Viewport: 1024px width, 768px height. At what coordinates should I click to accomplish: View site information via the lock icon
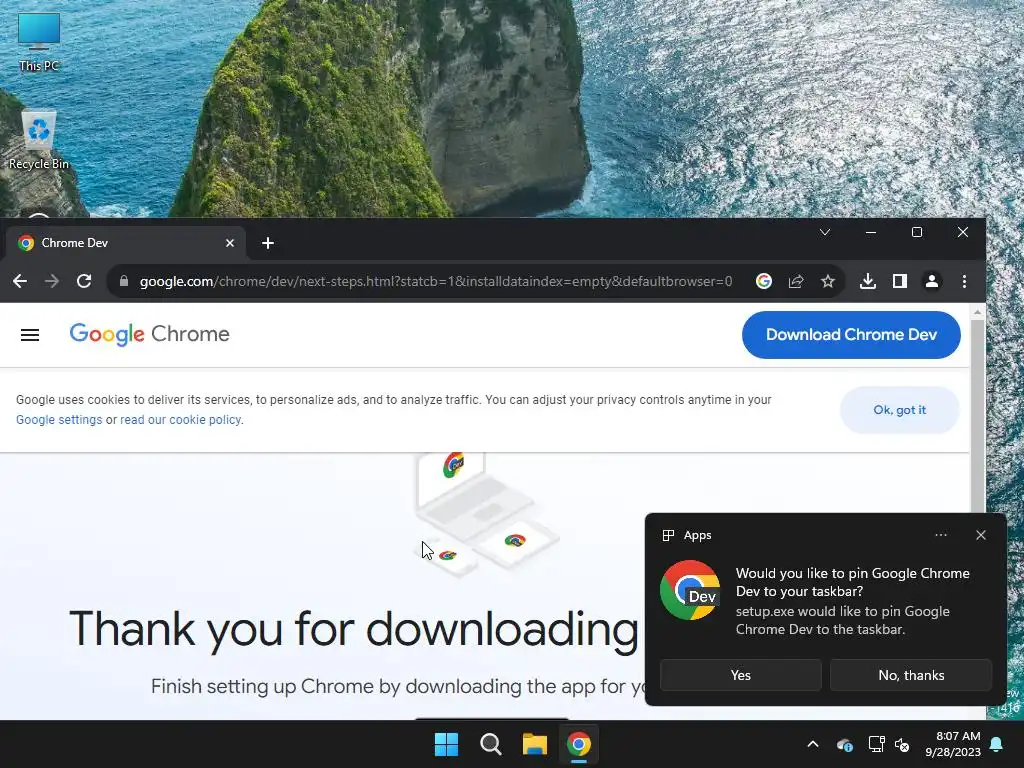tap(124, 281)
